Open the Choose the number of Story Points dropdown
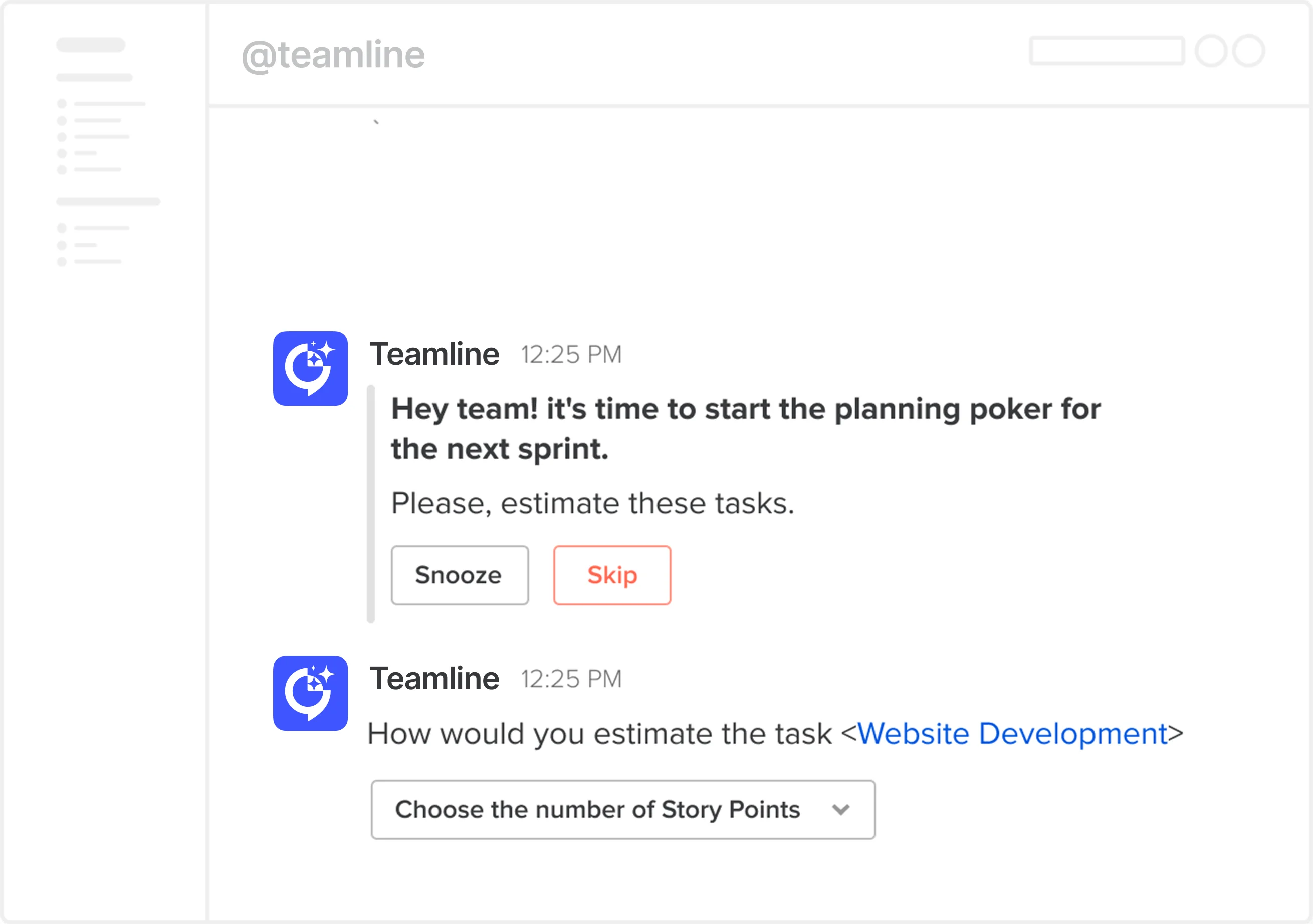 (x=623, y=809)
